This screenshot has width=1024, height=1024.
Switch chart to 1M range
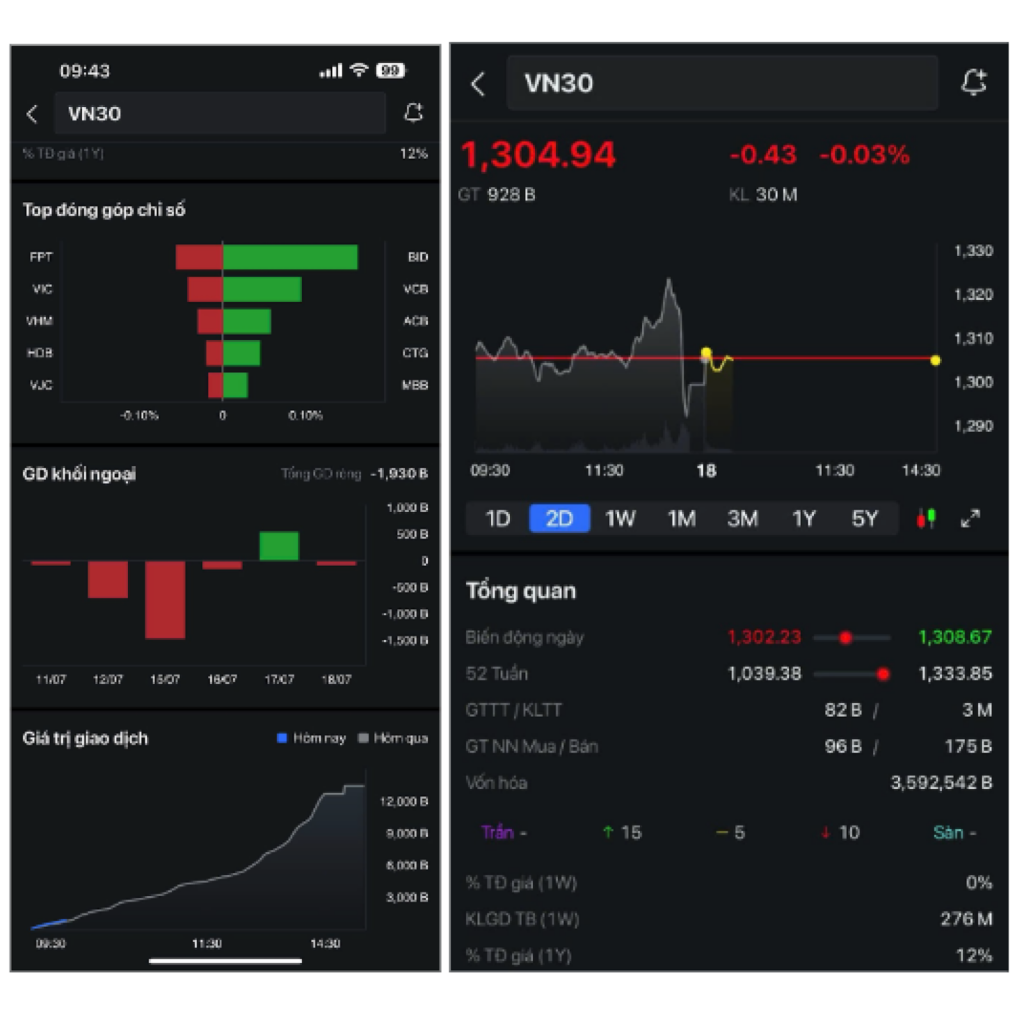point(681,518)
